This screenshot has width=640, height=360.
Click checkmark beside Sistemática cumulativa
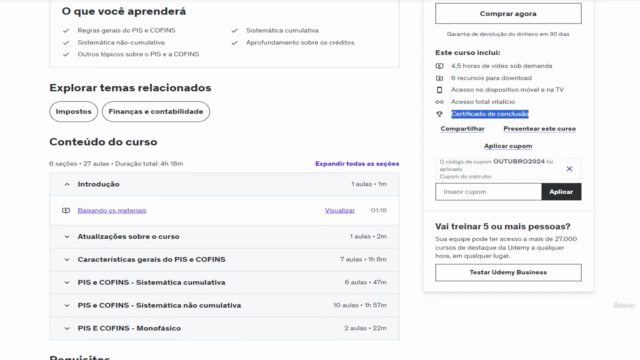[x=234, y=31]
